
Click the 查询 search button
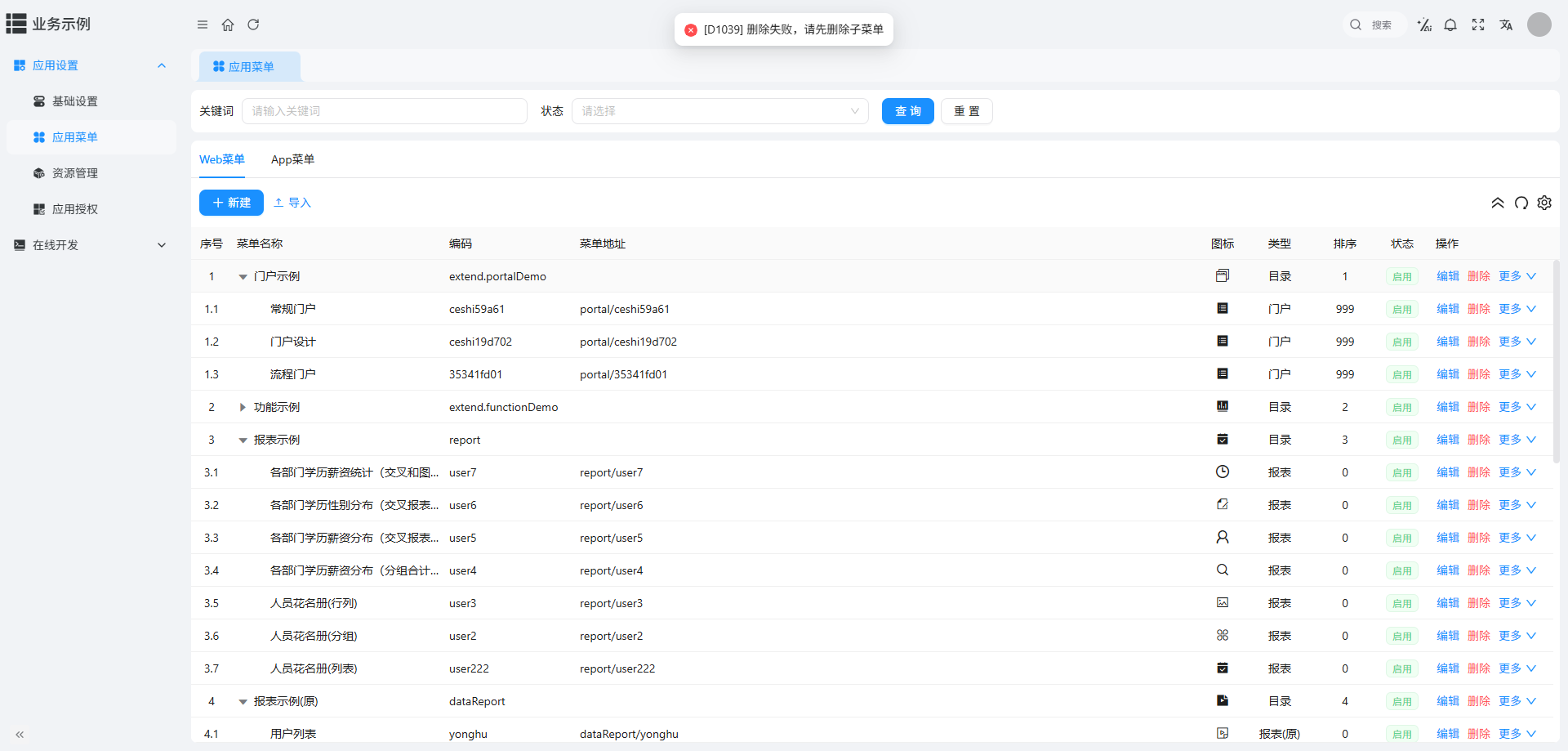(907, 111)
